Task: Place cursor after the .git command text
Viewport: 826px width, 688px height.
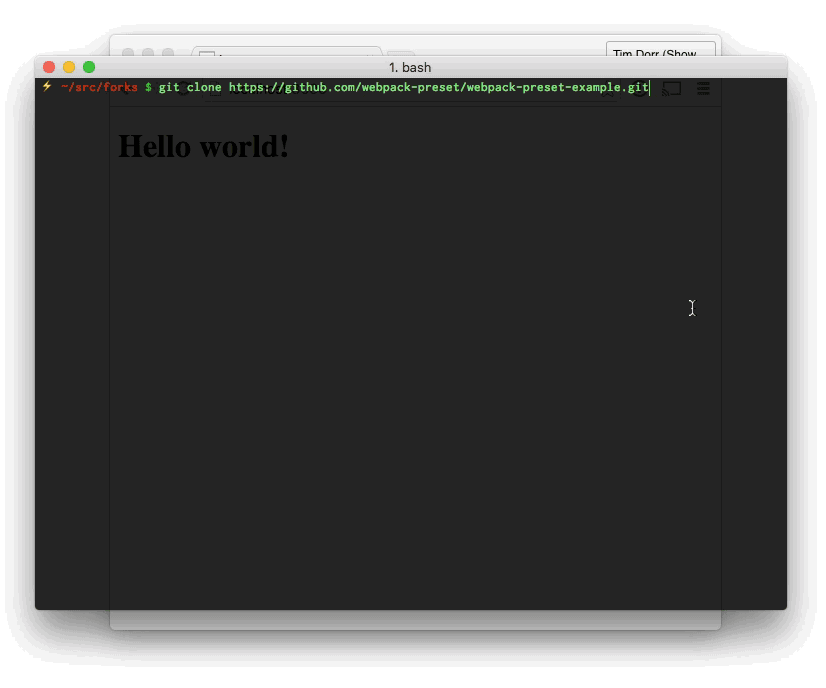Action: 651,87
